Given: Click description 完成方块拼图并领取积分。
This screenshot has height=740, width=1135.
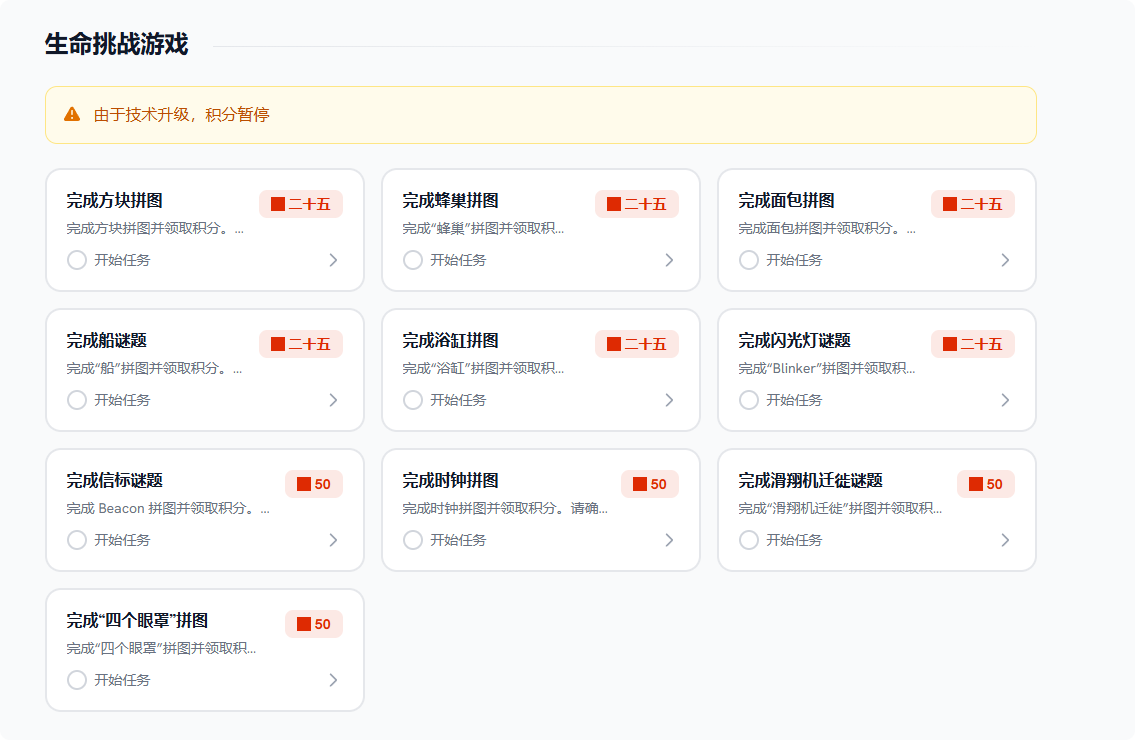Looking at the screenshot, I should click(155, 228).
